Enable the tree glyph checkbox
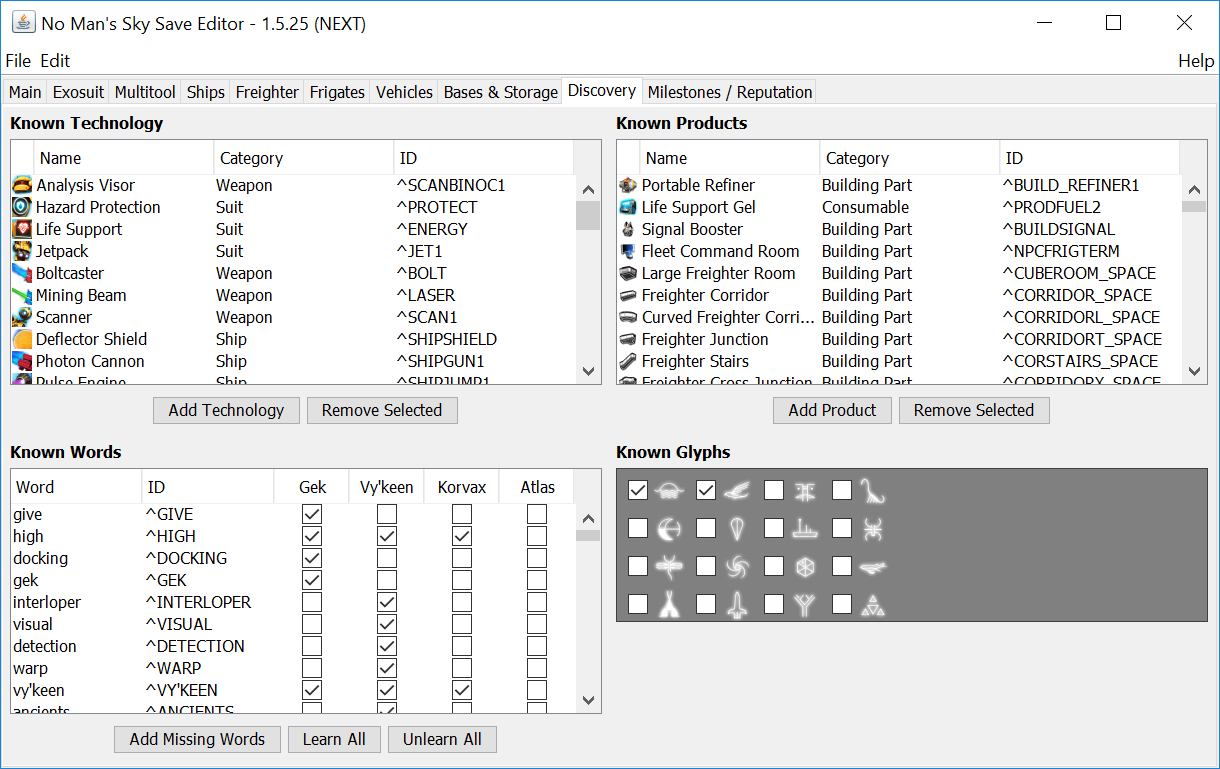This screenshot has width=1220, height=769. click(774, 604)
